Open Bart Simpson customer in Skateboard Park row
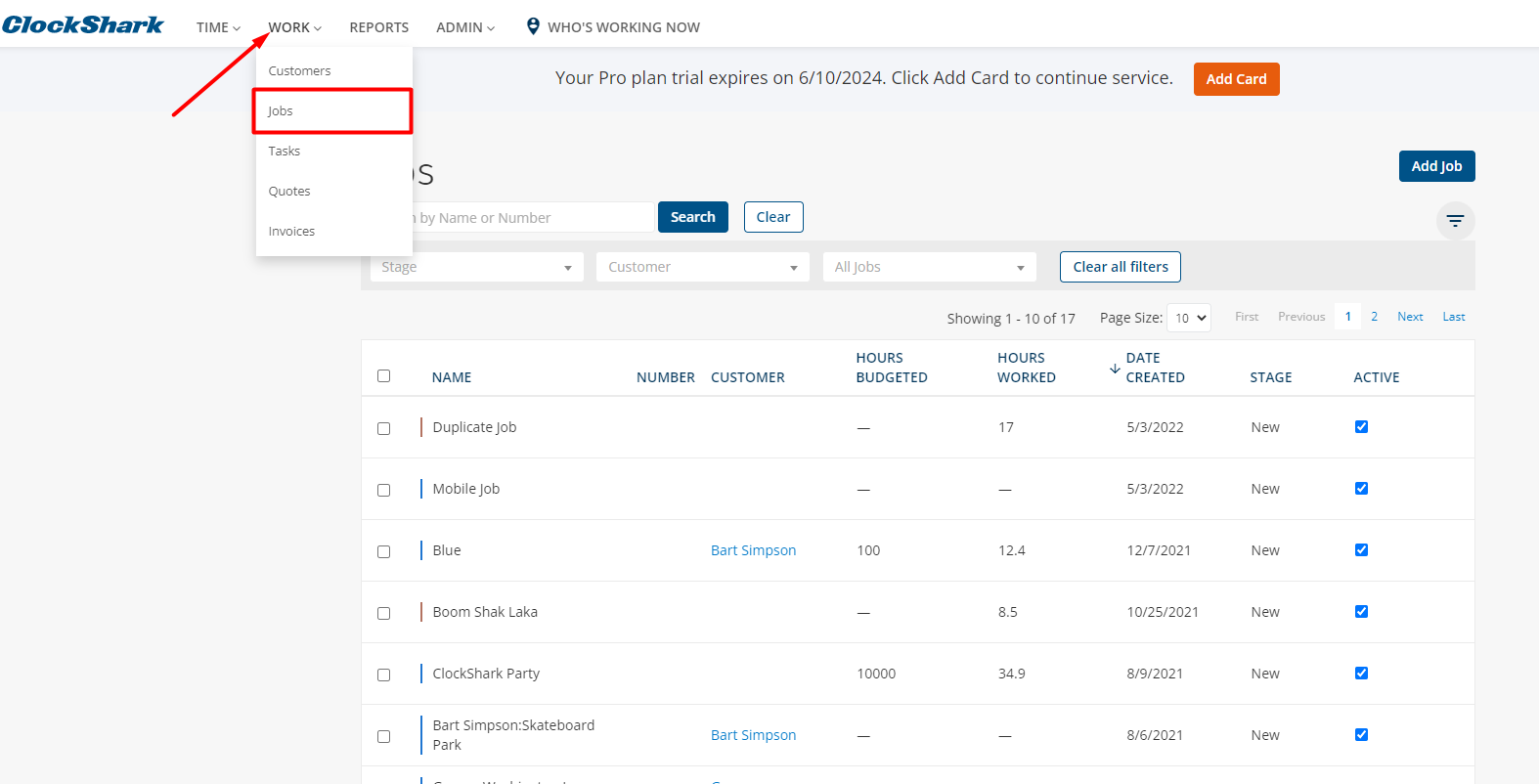 (753, 735)
